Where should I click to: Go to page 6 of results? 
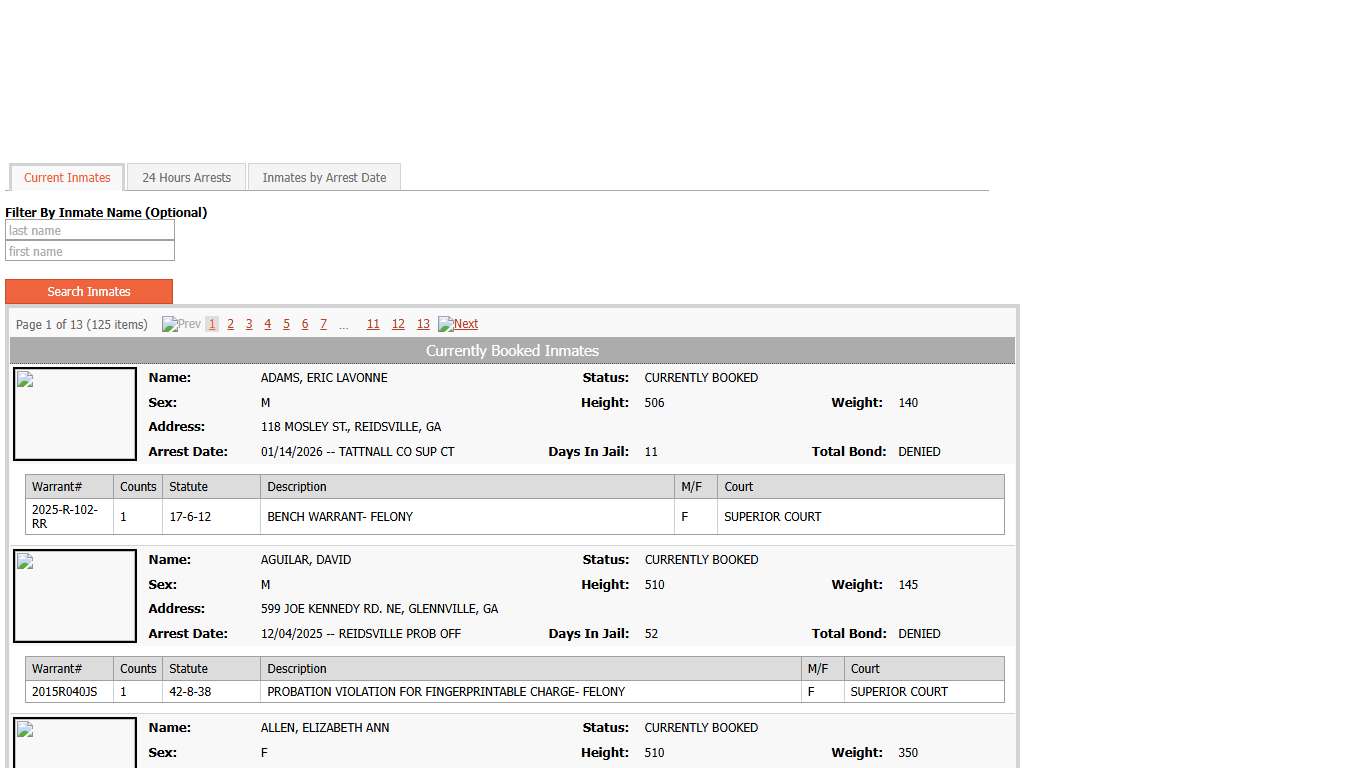(x=305, y=324)
